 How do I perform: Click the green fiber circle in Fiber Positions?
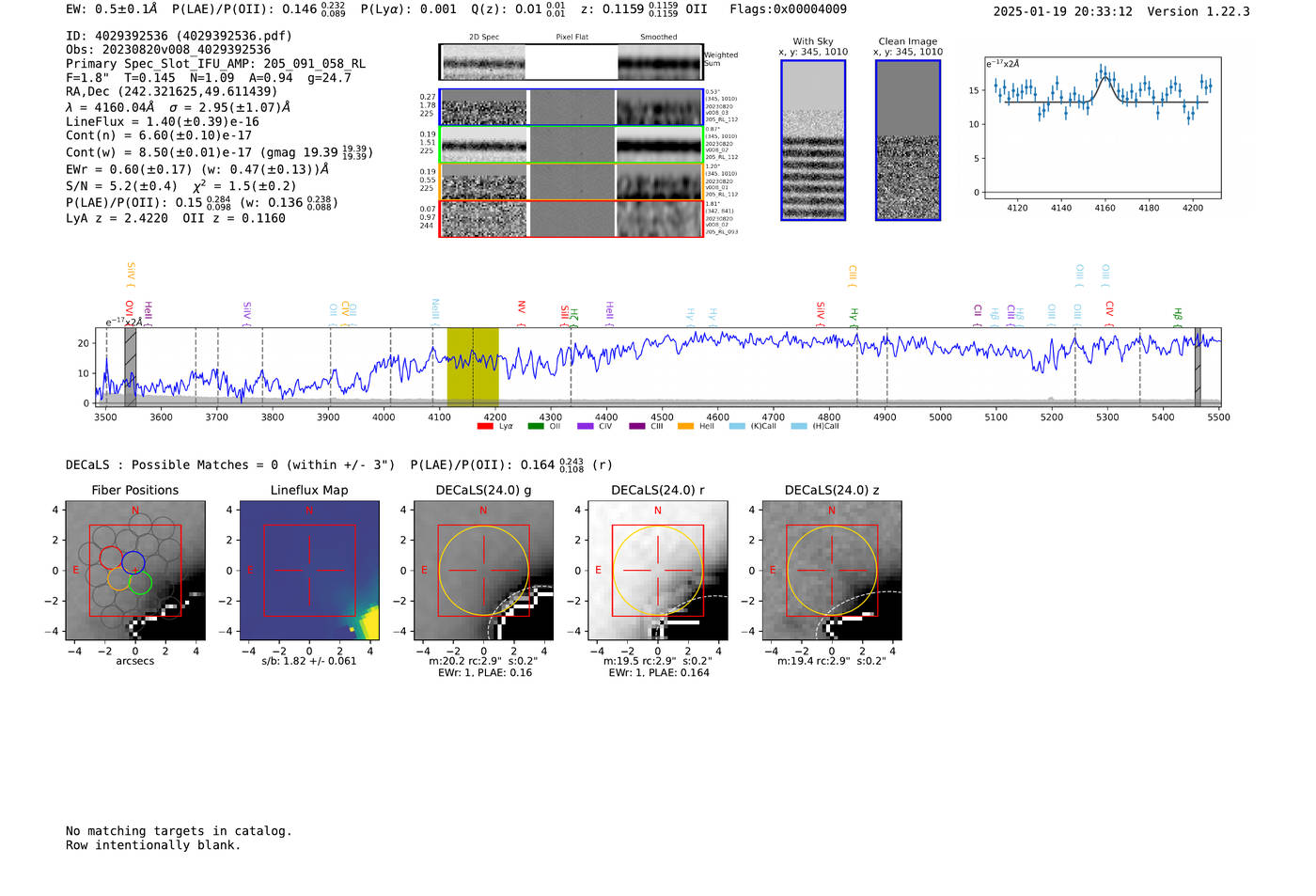140,583
